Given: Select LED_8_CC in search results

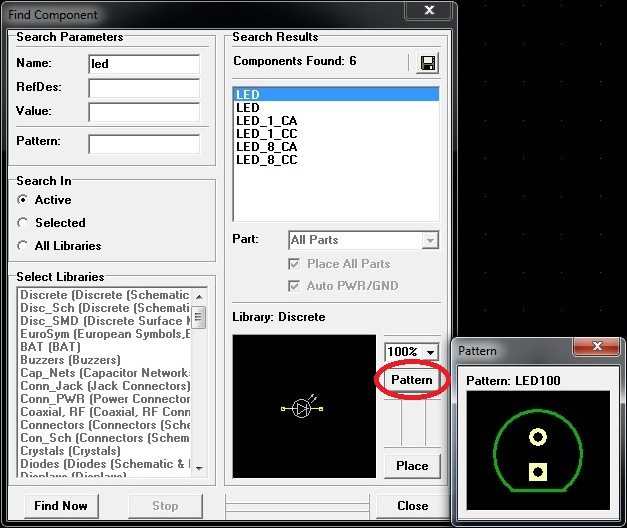Looking at the screenshot, I should click(266, 160).
